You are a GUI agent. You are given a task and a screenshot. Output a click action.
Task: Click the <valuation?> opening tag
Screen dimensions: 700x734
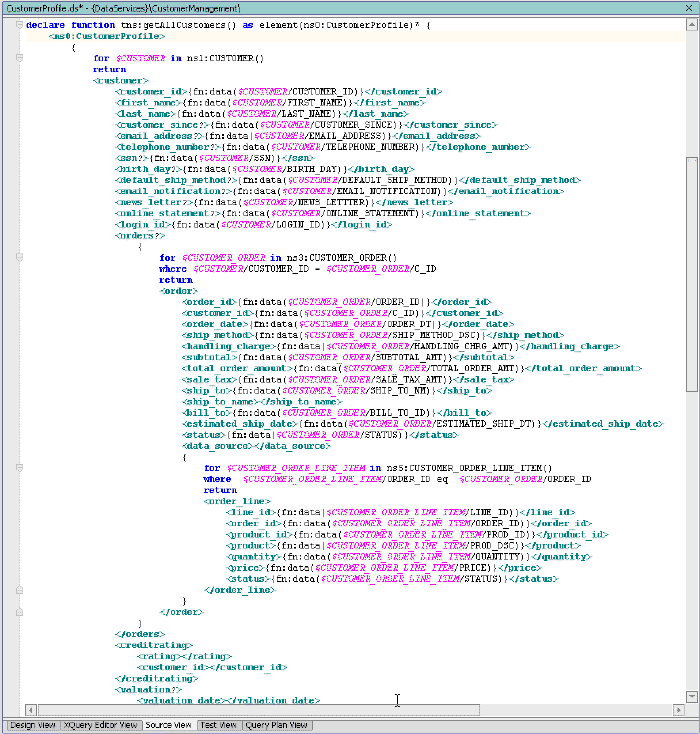[148, 690]
